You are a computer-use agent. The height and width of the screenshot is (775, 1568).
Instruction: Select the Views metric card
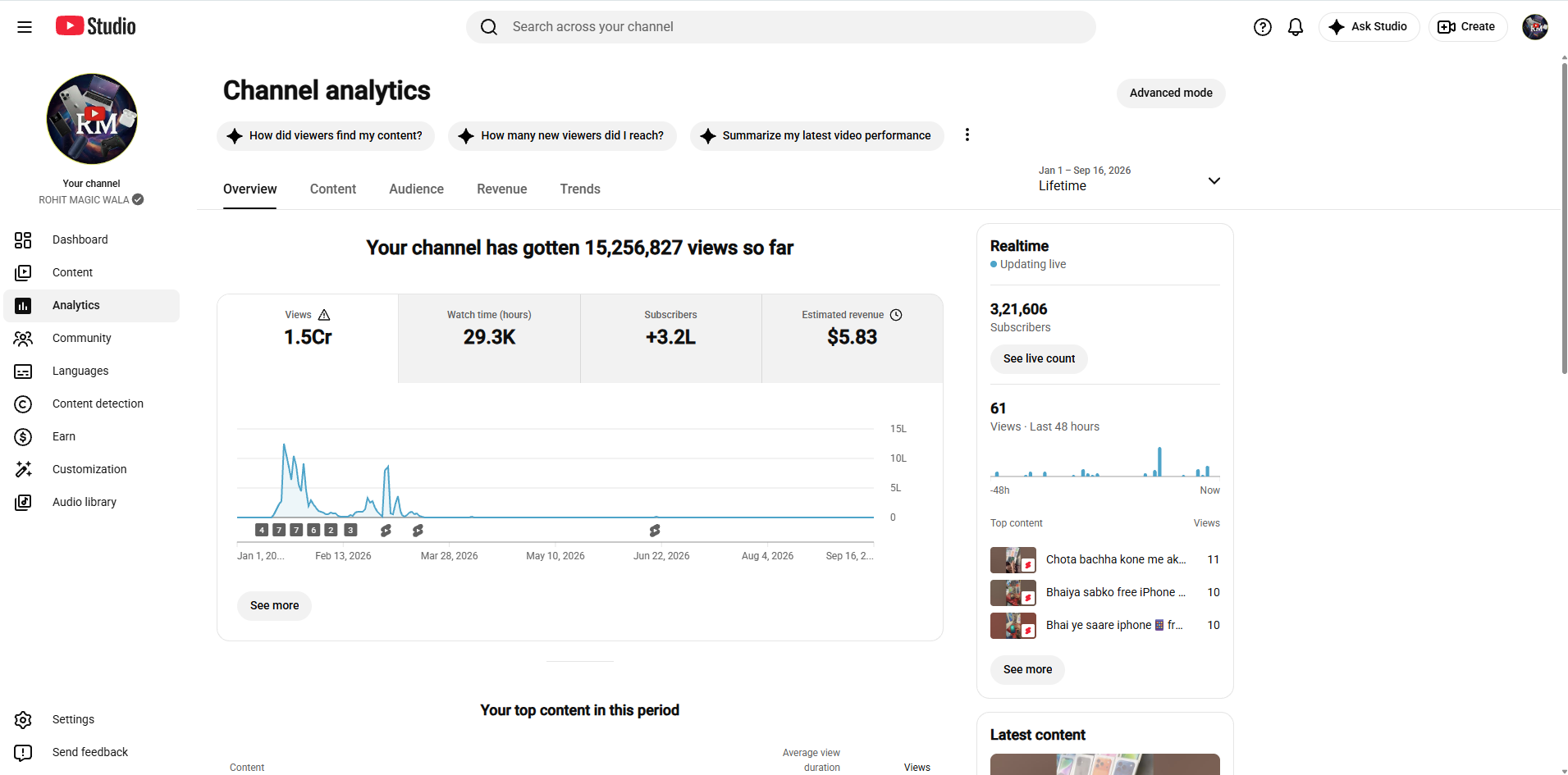(308, 338)
